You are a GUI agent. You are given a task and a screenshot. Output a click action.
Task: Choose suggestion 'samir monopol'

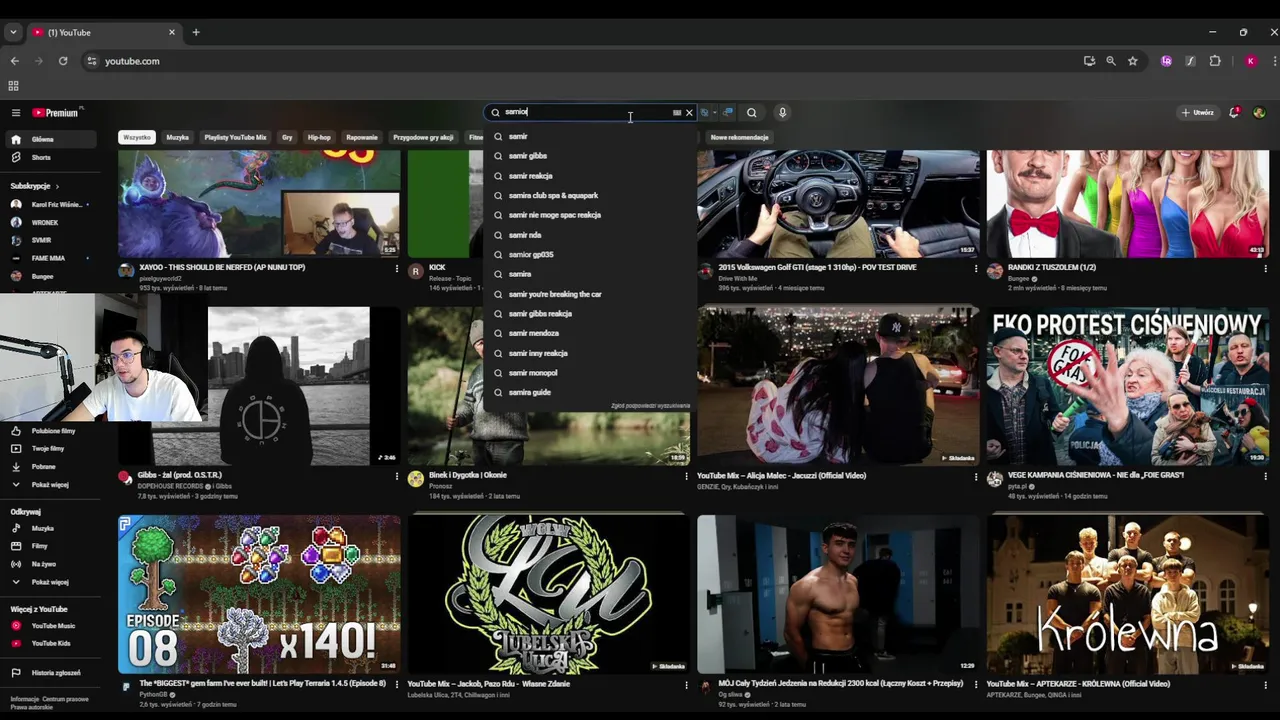(590, 373)
